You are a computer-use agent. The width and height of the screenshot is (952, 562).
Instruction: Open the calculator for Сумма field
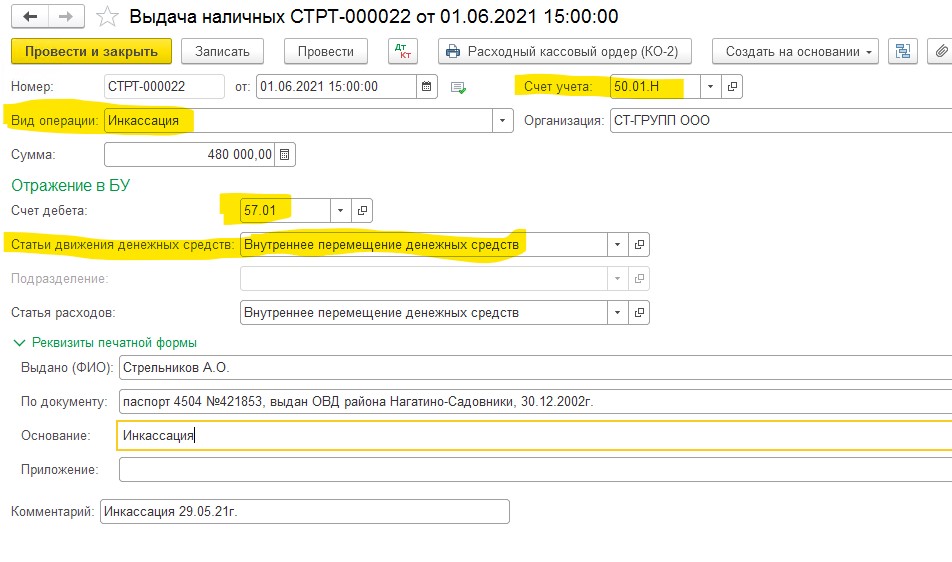click(x=285, y=155)
